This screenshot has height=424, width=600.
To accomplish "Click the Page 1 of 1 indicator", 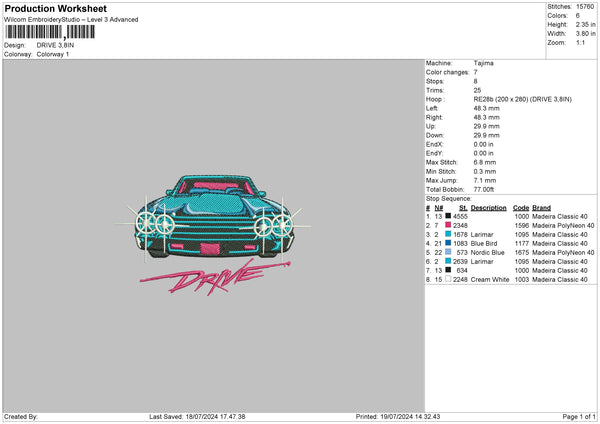I will pyautogui.click(x=579, y=416).
